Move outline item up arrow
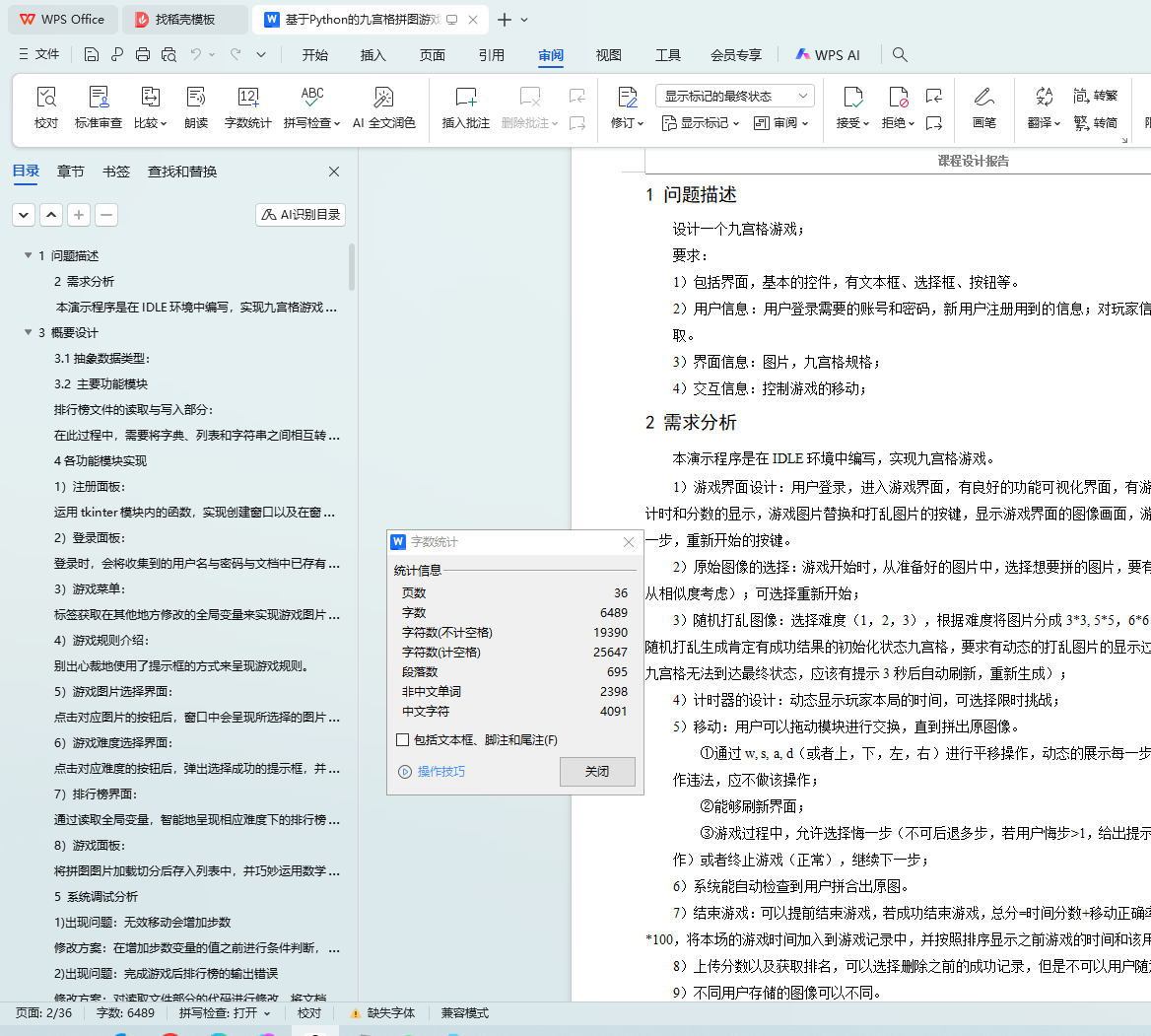Viewport: 1151px width, 1036px height. pos(50,215)
